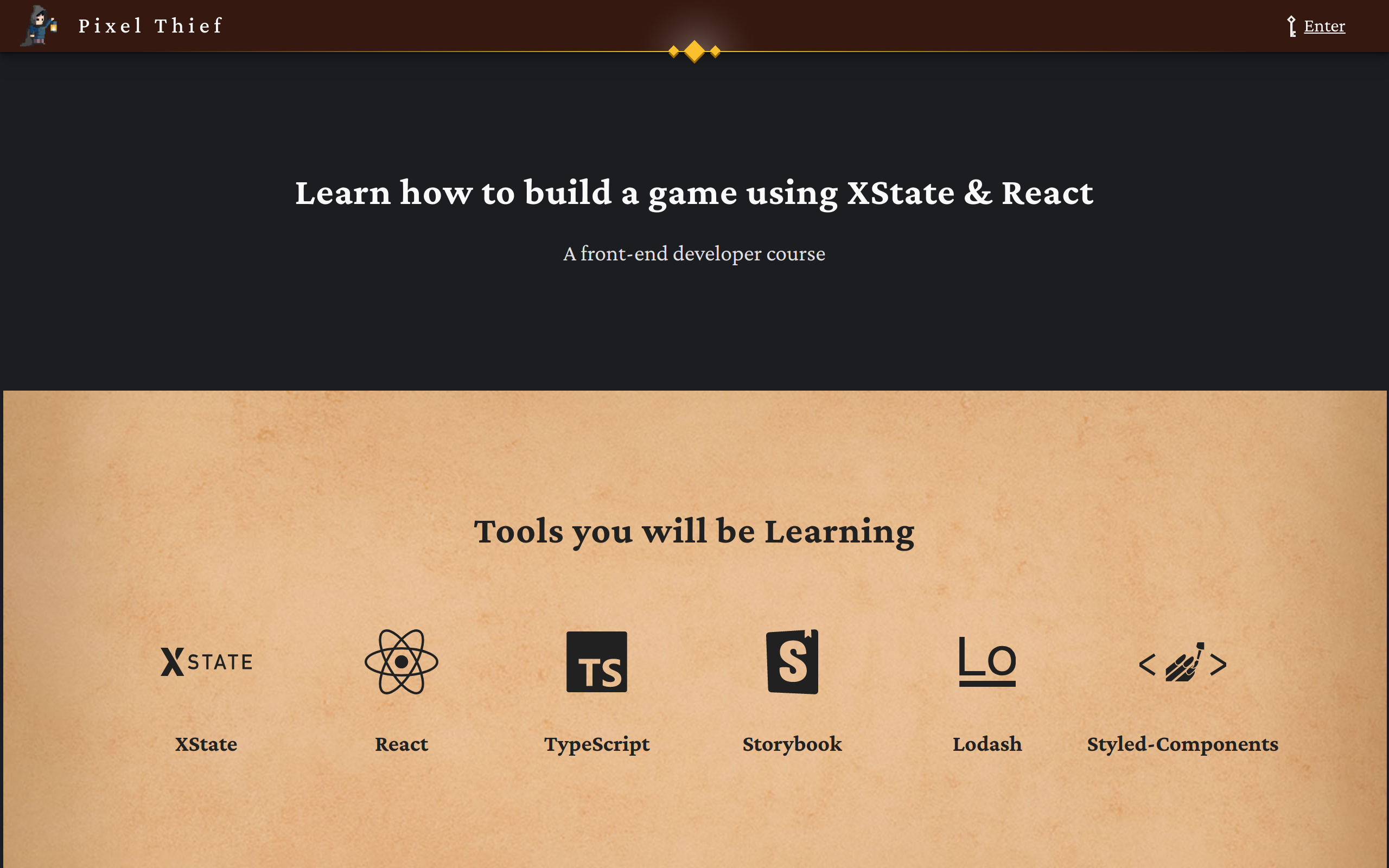The width and height of the screenshot is (1389, 868).
Task: Click the TypeScript TS icon
Action: 596,662
